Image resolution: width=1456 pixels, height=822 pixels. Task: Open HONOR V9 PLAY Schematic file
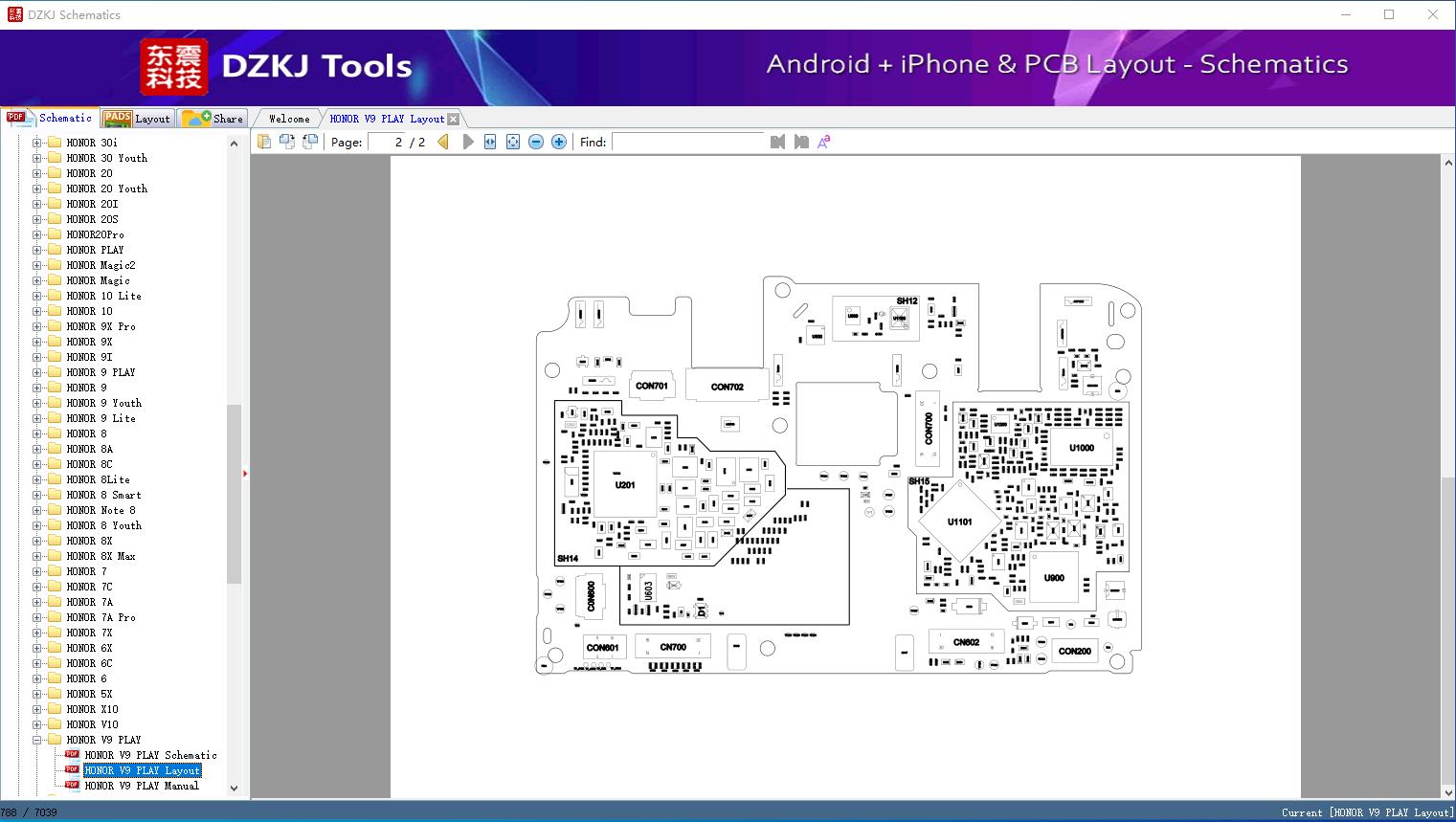[x=150, y=755]
